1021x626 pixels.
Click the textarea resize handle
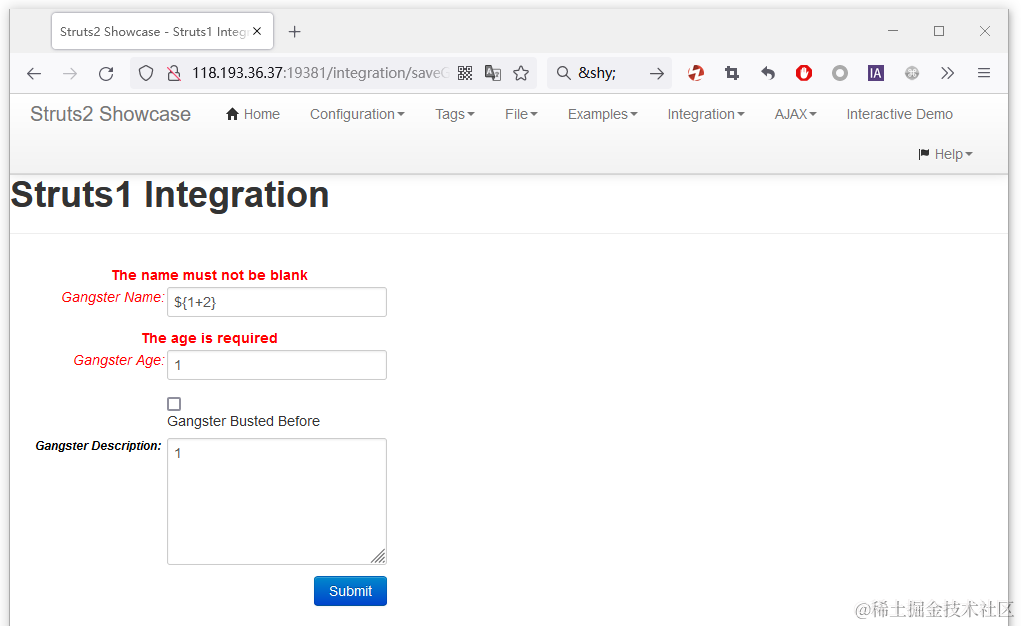378,556
